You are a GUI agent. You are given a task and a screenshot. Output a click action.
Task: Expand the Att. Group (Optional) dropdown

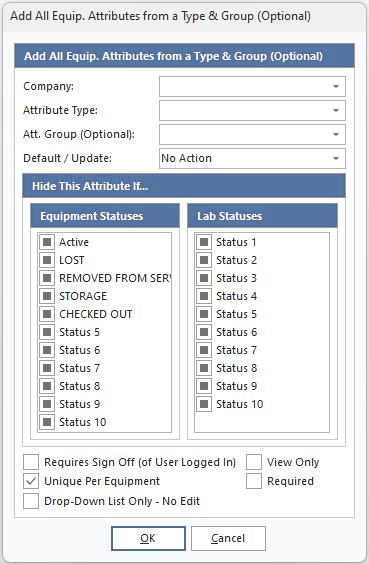tap(252, 134)
